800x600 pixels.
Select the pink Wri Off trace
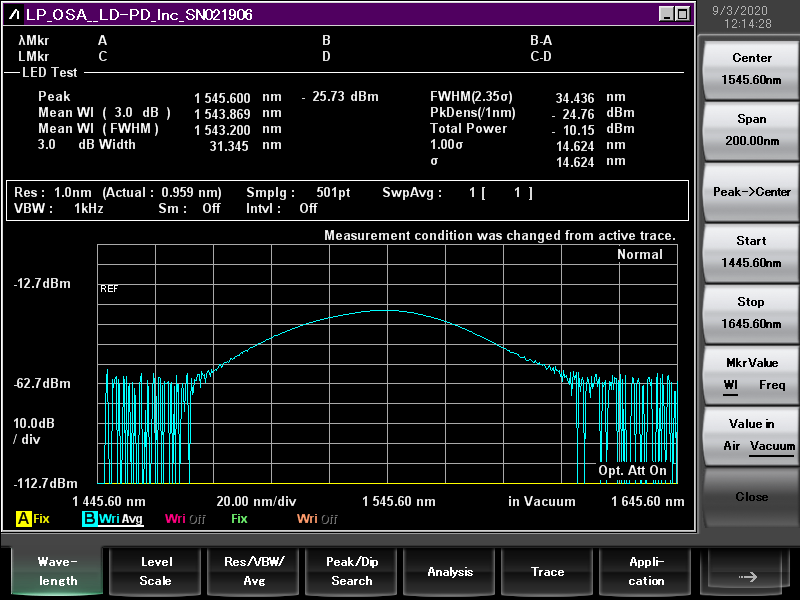click(x=185, y=519)
